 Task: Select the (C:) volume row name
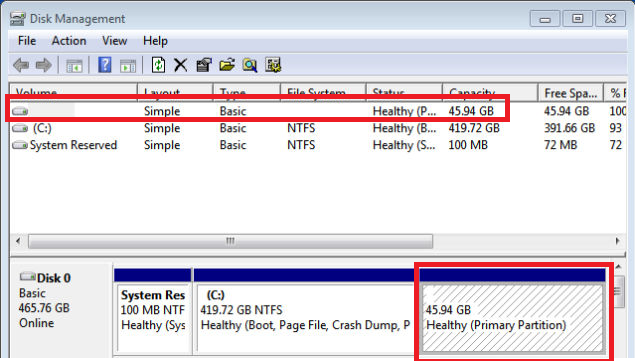pos(42,128)
